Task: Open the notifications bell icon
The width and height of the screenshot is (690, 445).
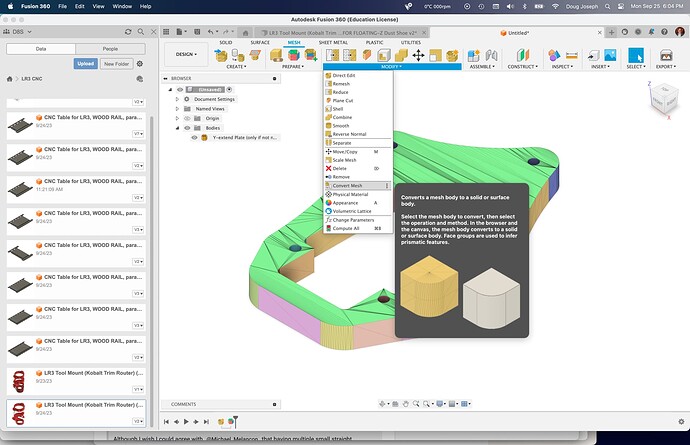Action: (651, 32)
